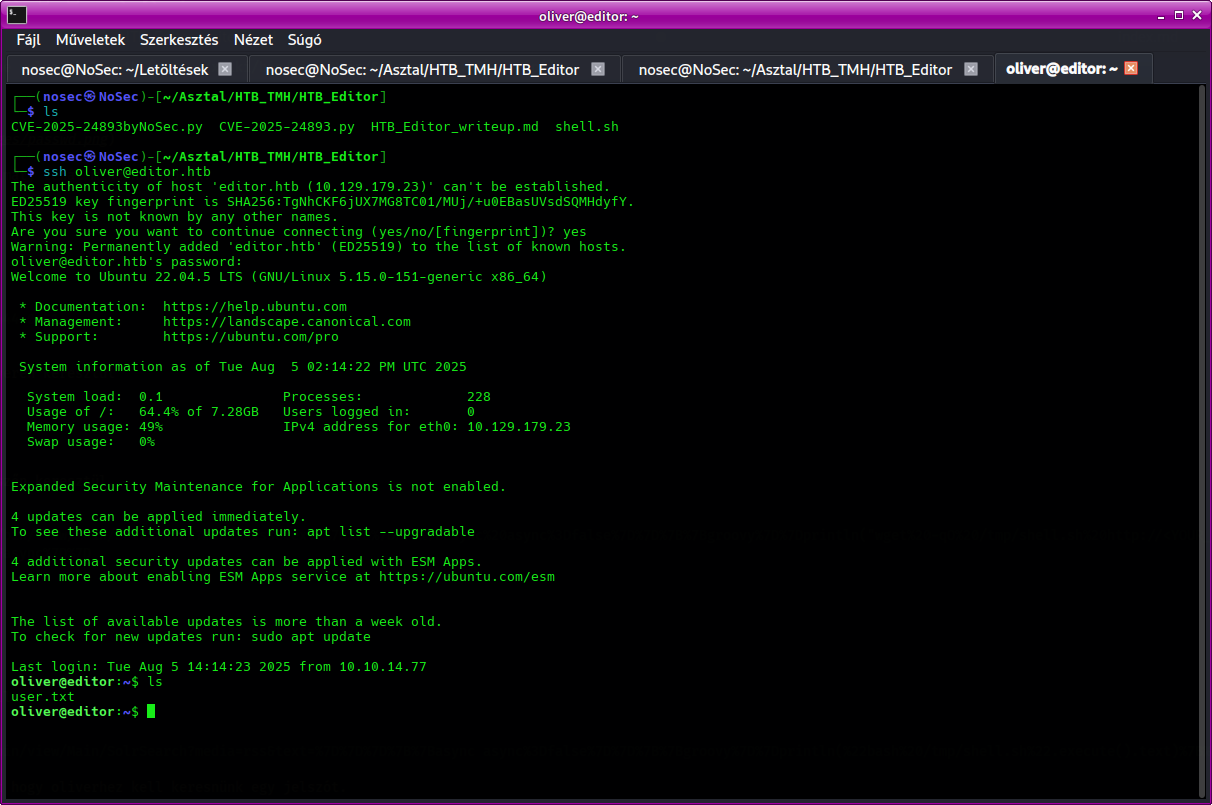The height and width of the screenshot is (805, 1212).
Task: Close the terminal window
Action: click(x=1195, y=14)
